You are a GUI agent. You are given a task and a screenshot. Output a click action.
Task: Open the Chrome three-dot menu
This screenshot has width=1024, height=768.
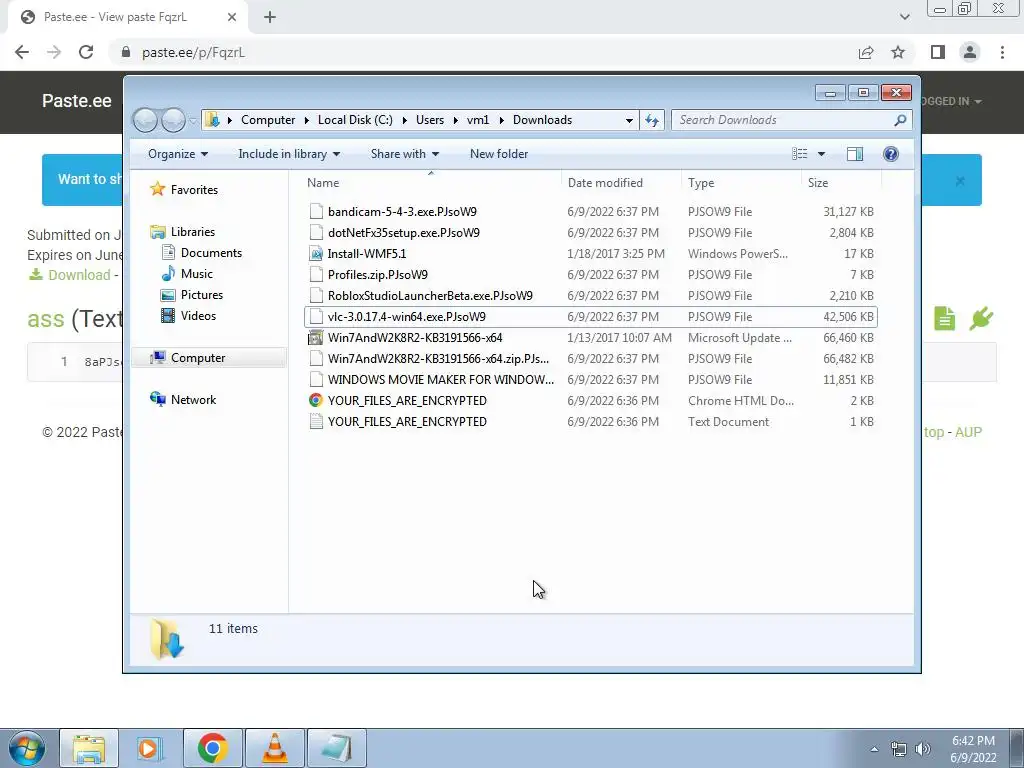tap(1002, 52)
